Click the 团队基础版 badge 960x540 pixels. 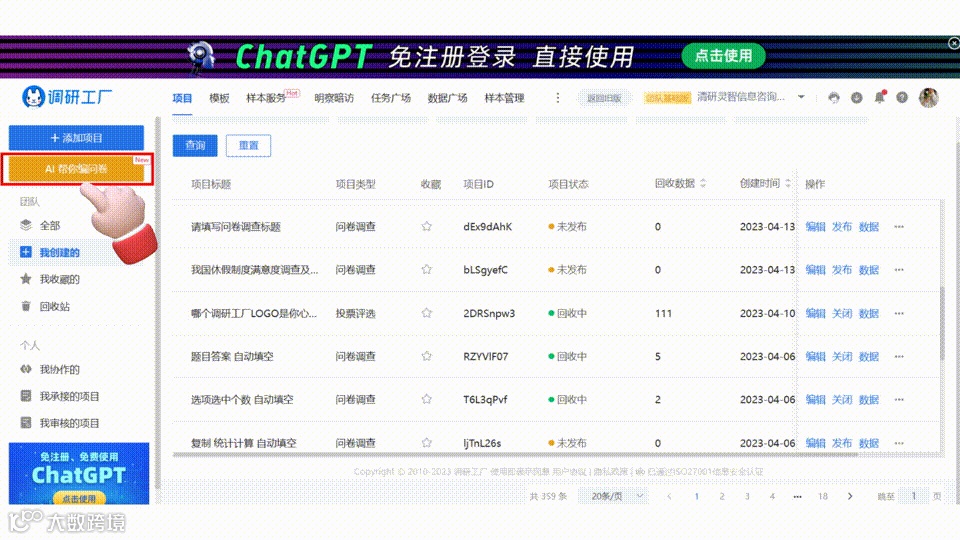coord(667,98)
